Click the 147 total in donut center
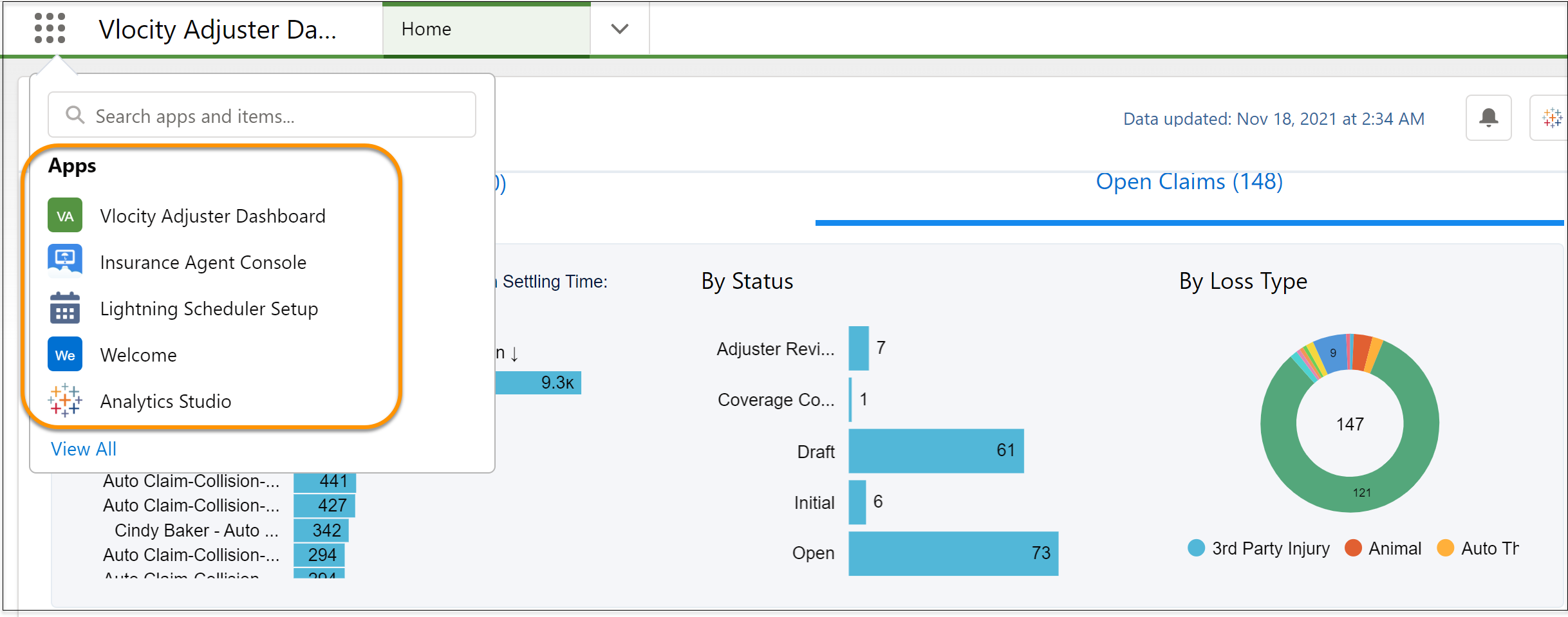 pyautogui.click(x=1350, y=425)
